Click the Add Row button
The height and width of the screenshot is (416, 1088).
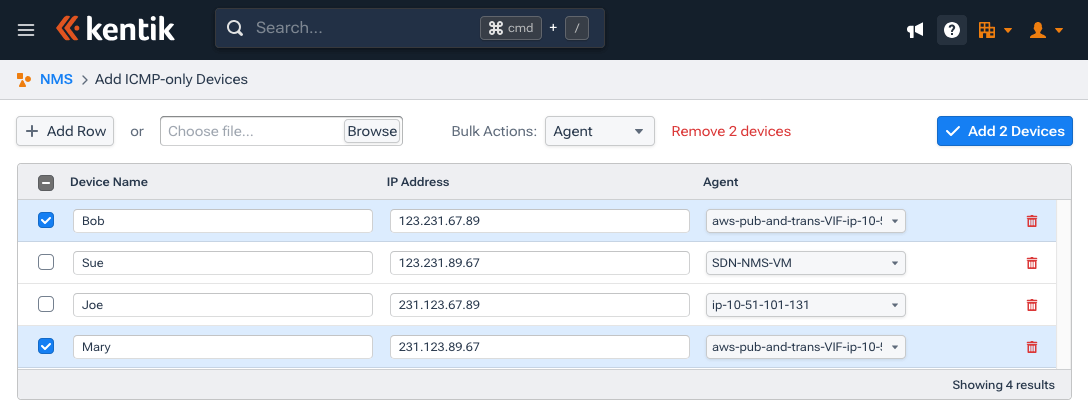(x=65, y=131)
